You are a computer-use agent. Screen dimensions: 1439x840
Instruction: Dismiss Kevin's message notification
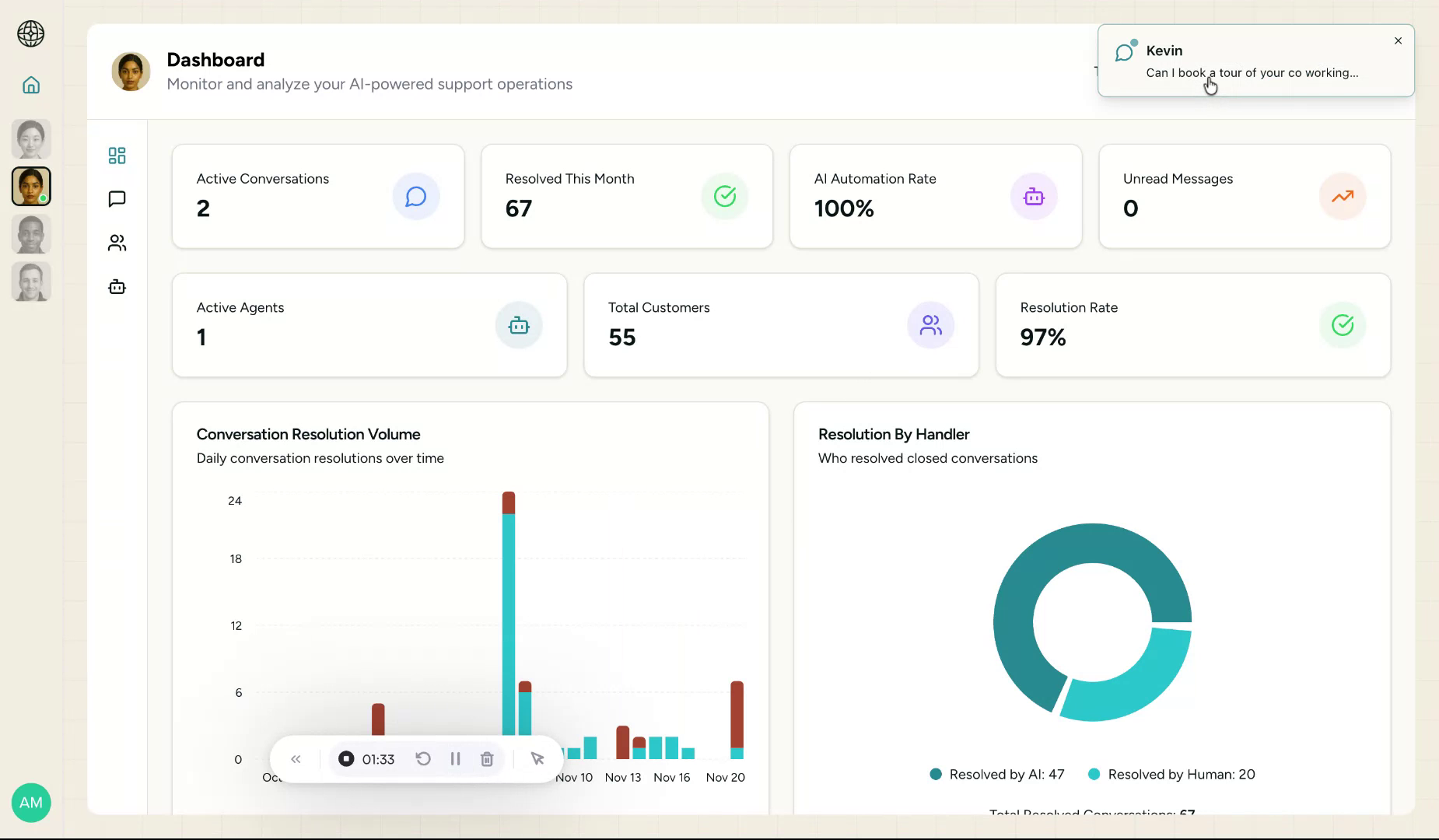pos(1397,40)
